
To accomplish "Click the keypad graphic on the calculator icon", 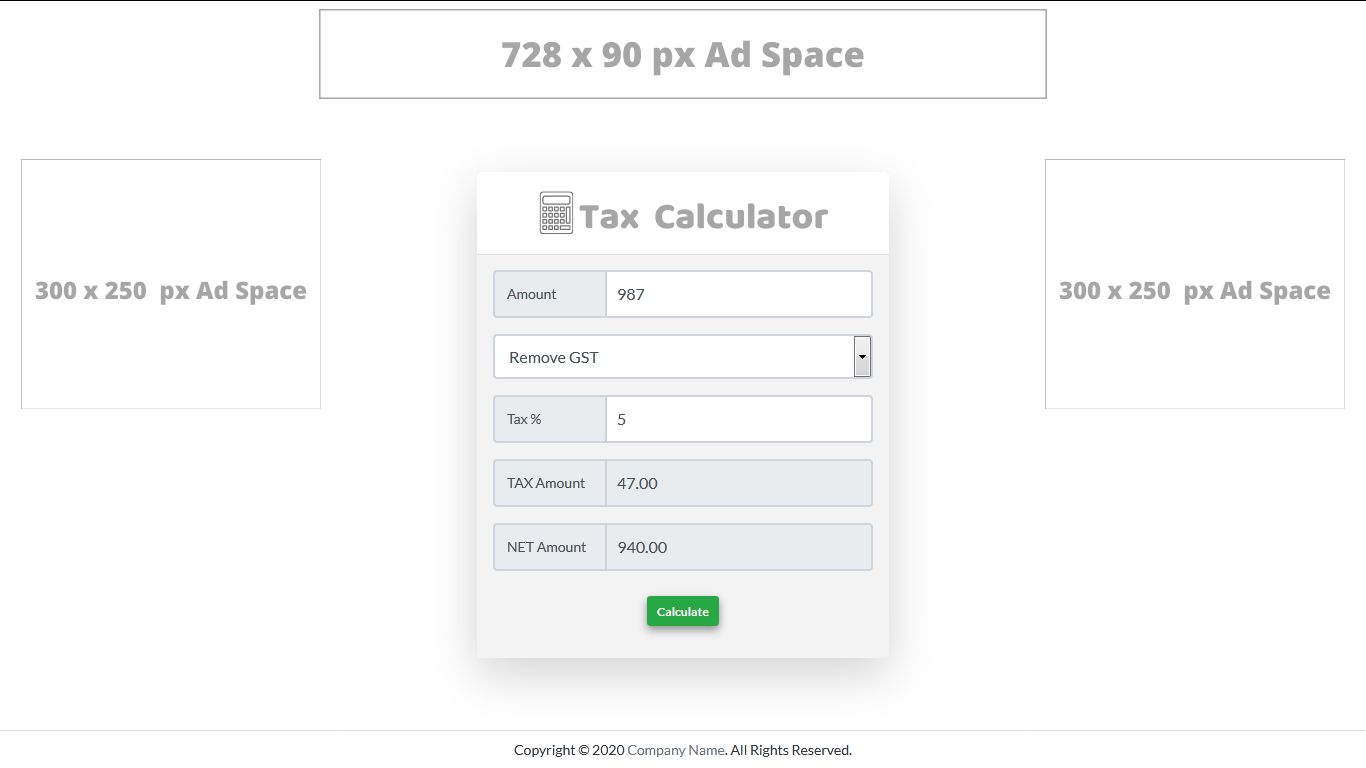I will (x=556, y=219).
